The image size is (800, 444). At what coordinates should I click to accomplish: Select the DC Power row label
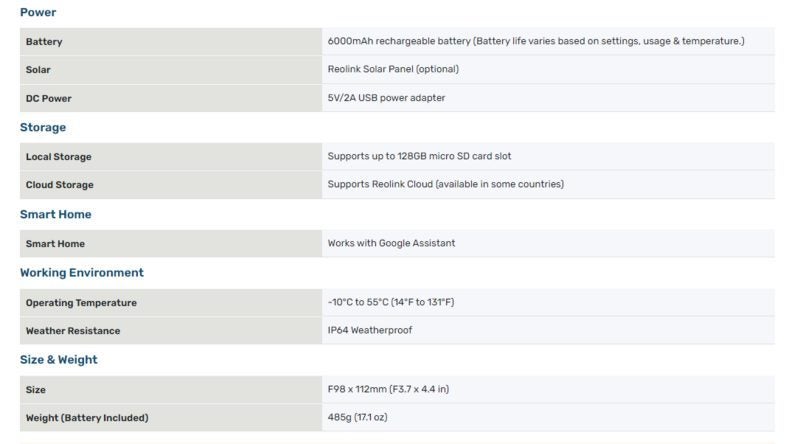click(x=48, y=98)
